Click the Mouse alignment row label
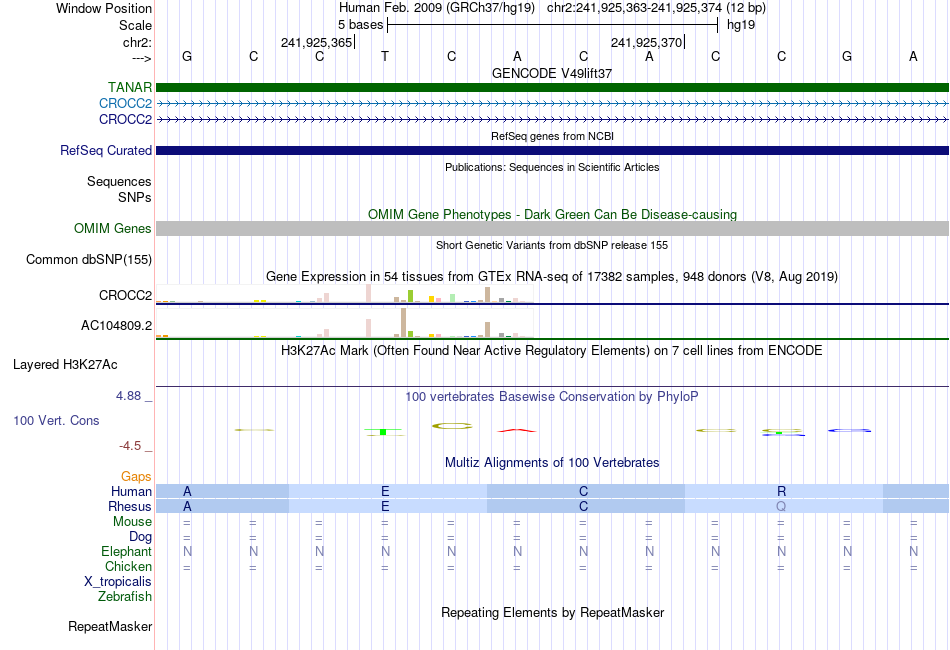 [x=132, y=522]
